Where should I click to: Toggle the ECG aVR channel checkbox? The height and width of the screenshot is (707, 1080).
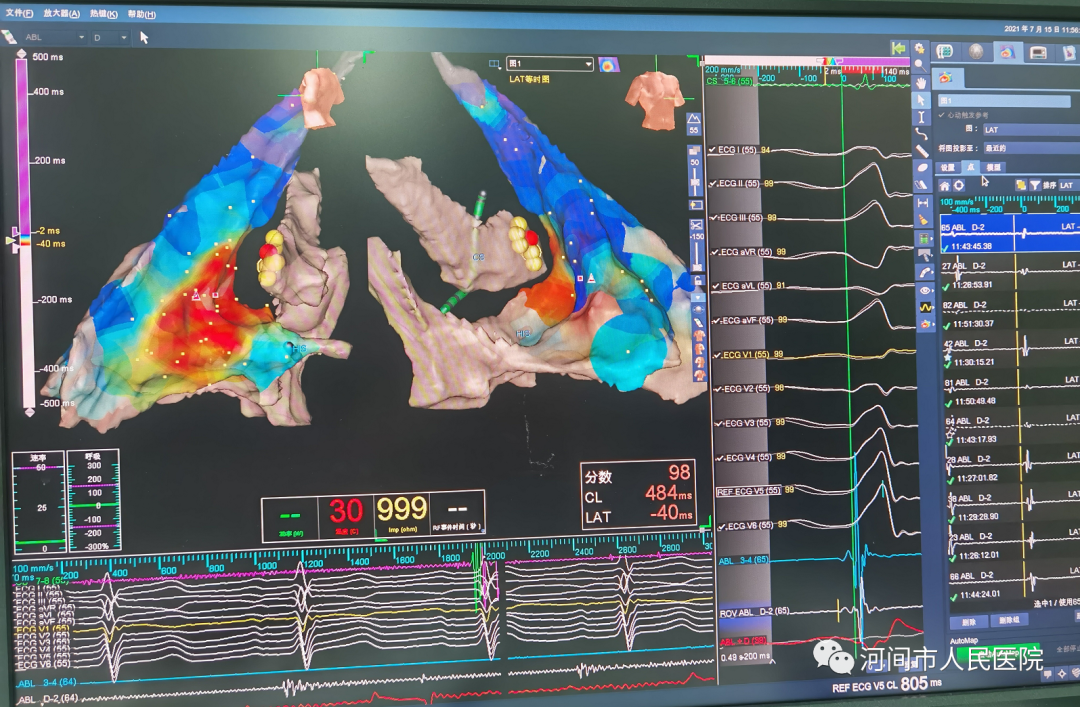pyautogui.click(x=713, y=252)
